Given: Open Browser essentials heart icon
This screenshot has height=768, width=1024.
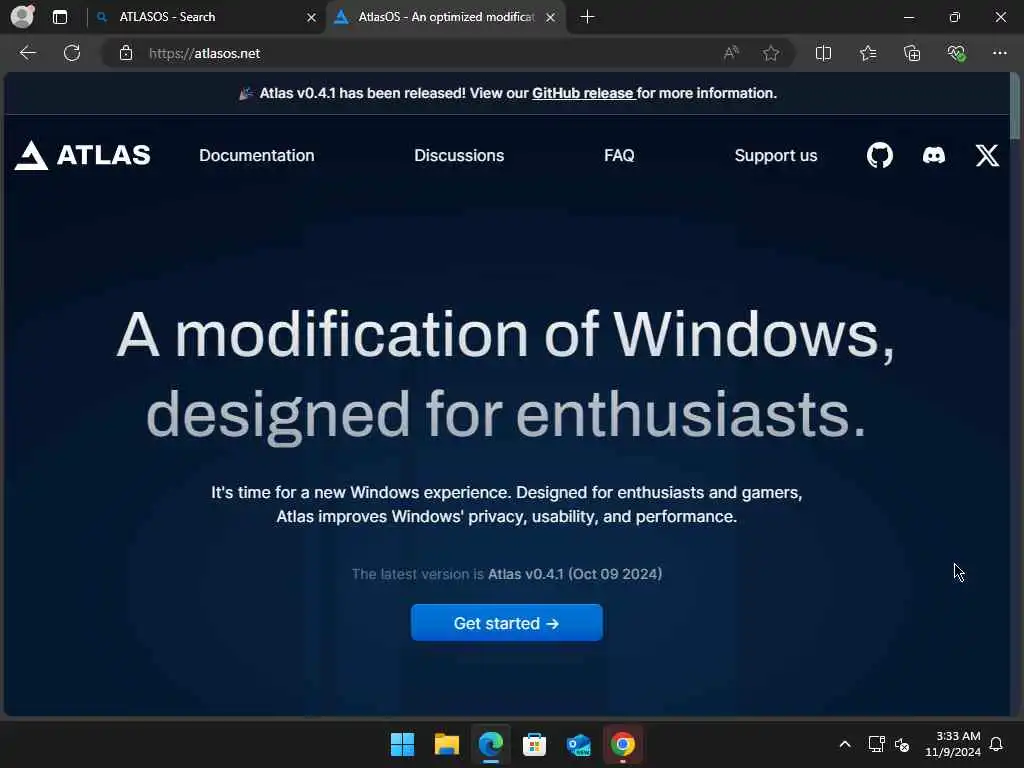Looking at the screenshot, I should [x=956, y=53].
